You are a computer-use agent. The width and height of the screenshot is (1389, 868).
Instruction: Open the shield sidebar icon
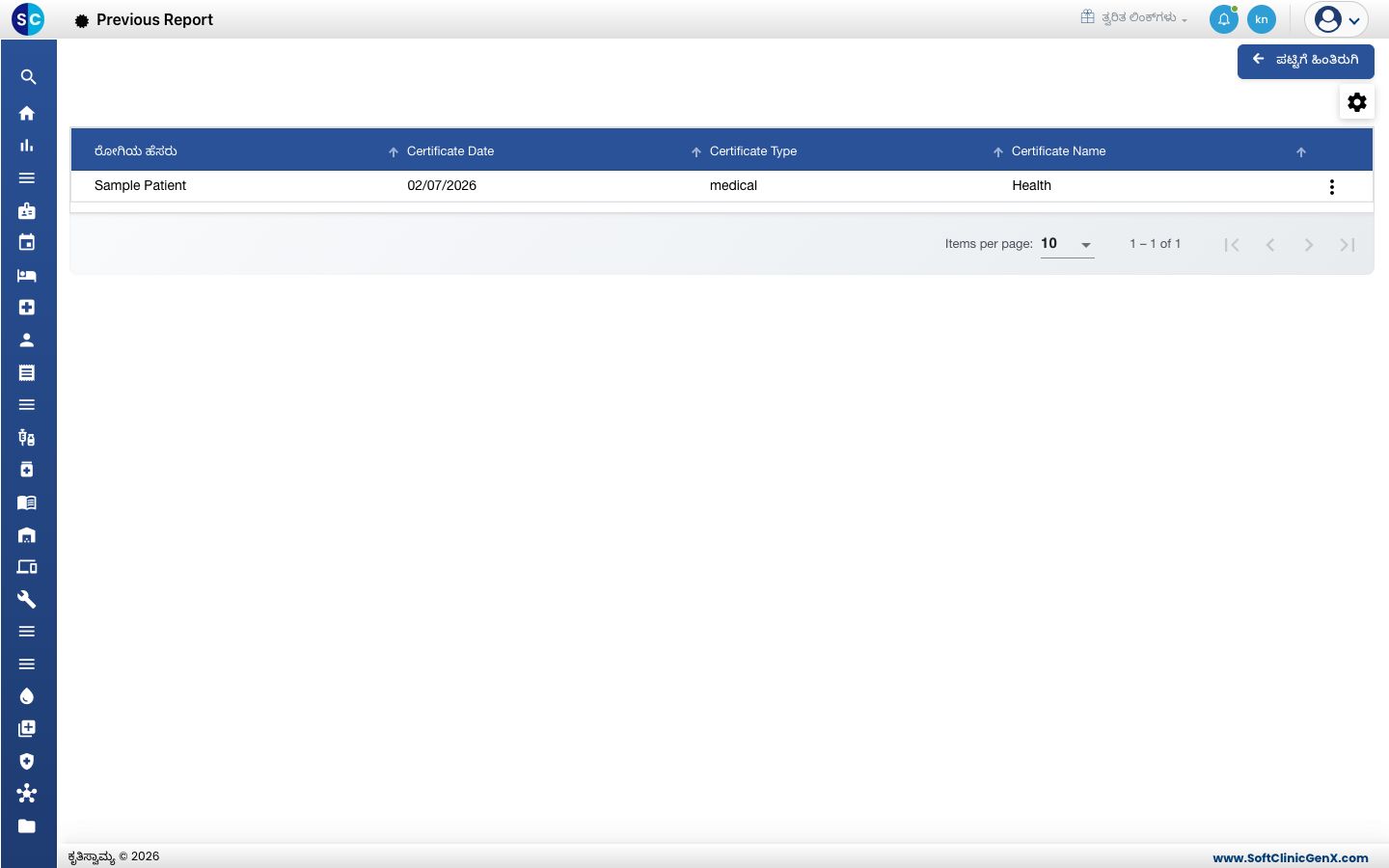pos(27,761)
